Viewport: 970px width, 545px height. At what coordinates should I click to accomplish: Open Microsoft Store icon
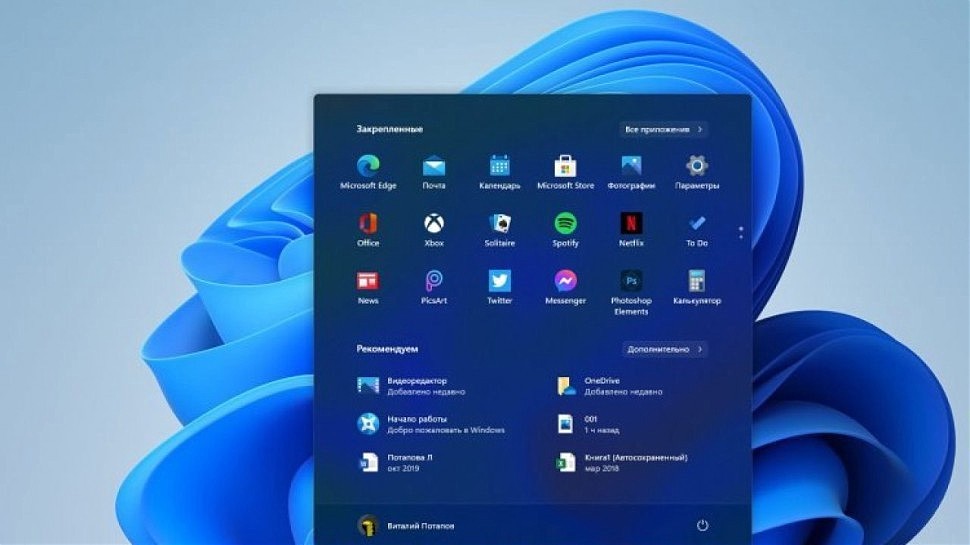565,172
